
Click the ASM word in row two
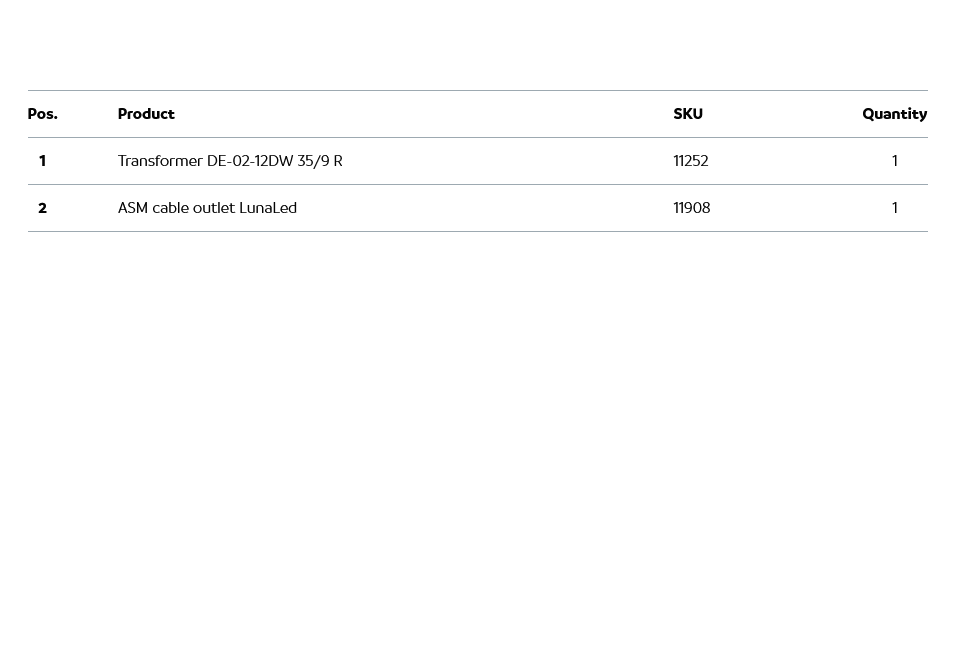click(132, 208)
